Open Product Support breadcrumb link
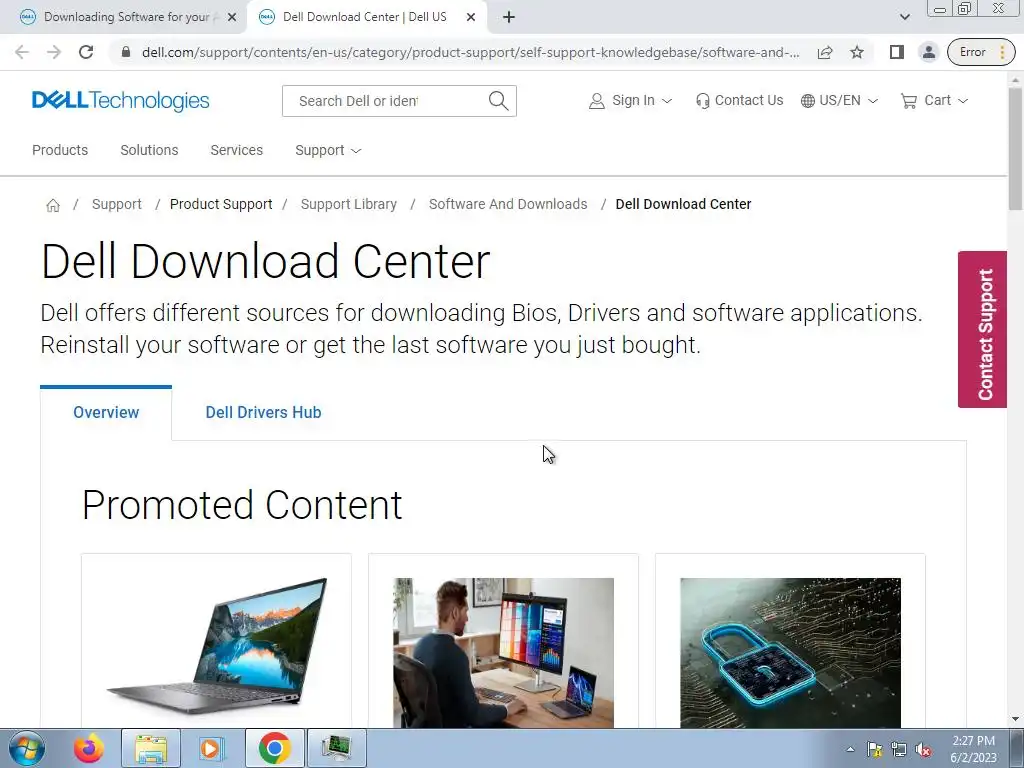Image resolution: width=1024 pixels, height=768 pixels. [221, 204]
